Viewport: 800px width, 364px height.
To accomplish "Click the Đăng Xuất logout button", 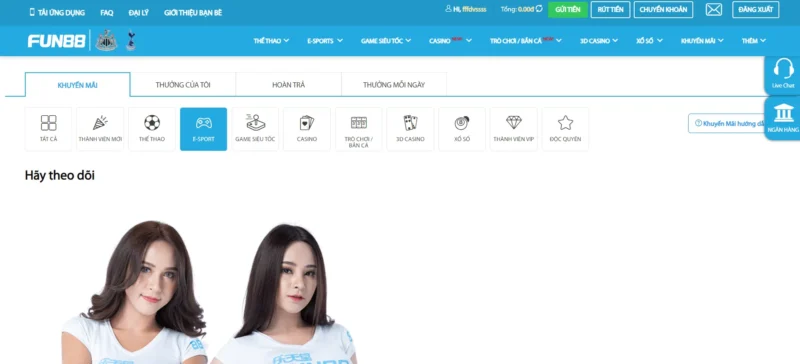I will [756, 10].
